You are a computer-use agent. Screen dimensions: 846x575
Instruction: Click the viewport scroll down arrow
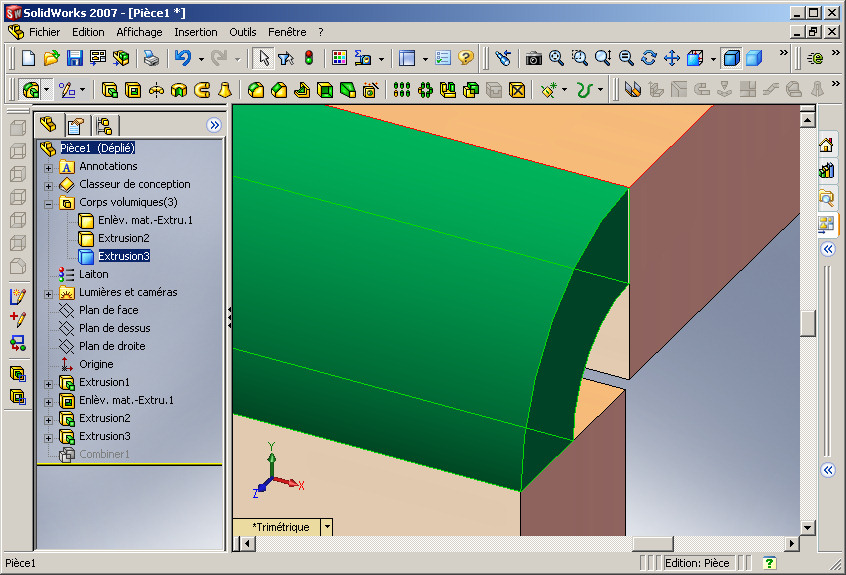point(808,528)
